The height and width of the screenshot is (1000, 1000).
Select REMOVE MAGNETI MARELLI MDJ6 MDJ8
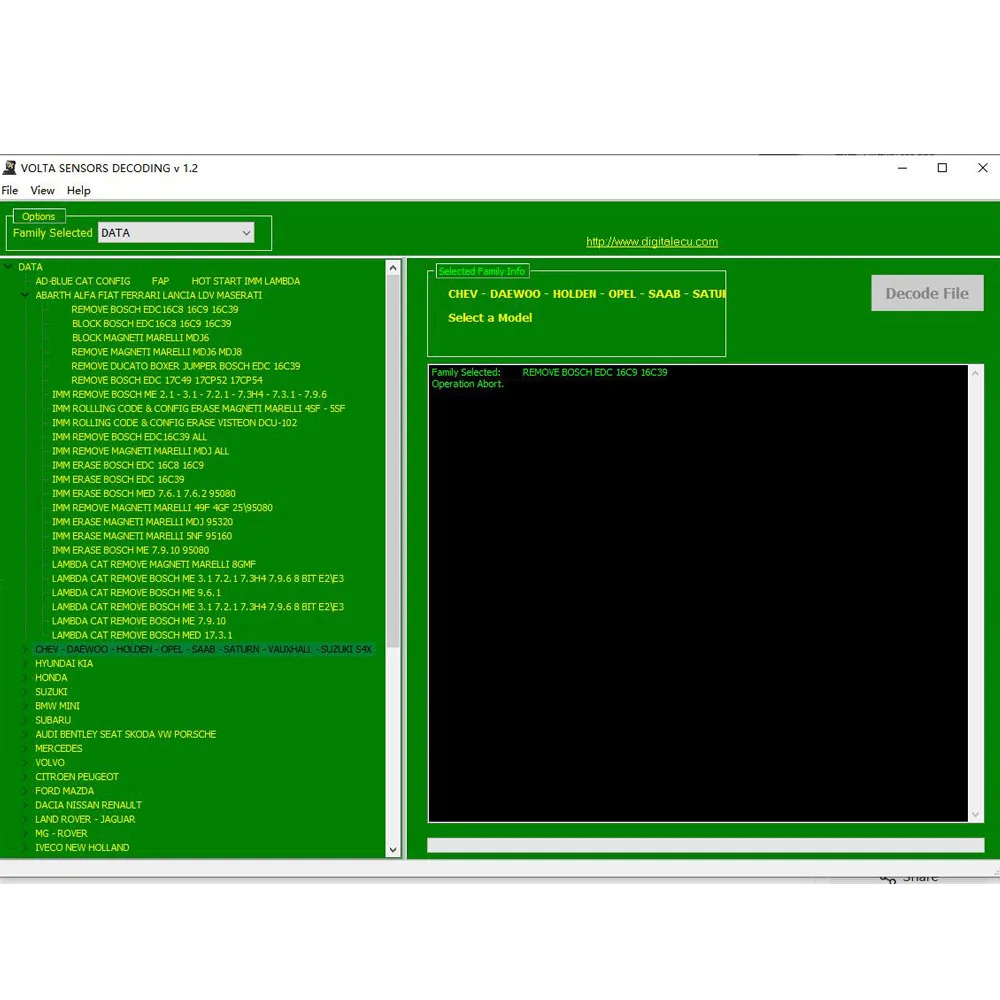156,351
